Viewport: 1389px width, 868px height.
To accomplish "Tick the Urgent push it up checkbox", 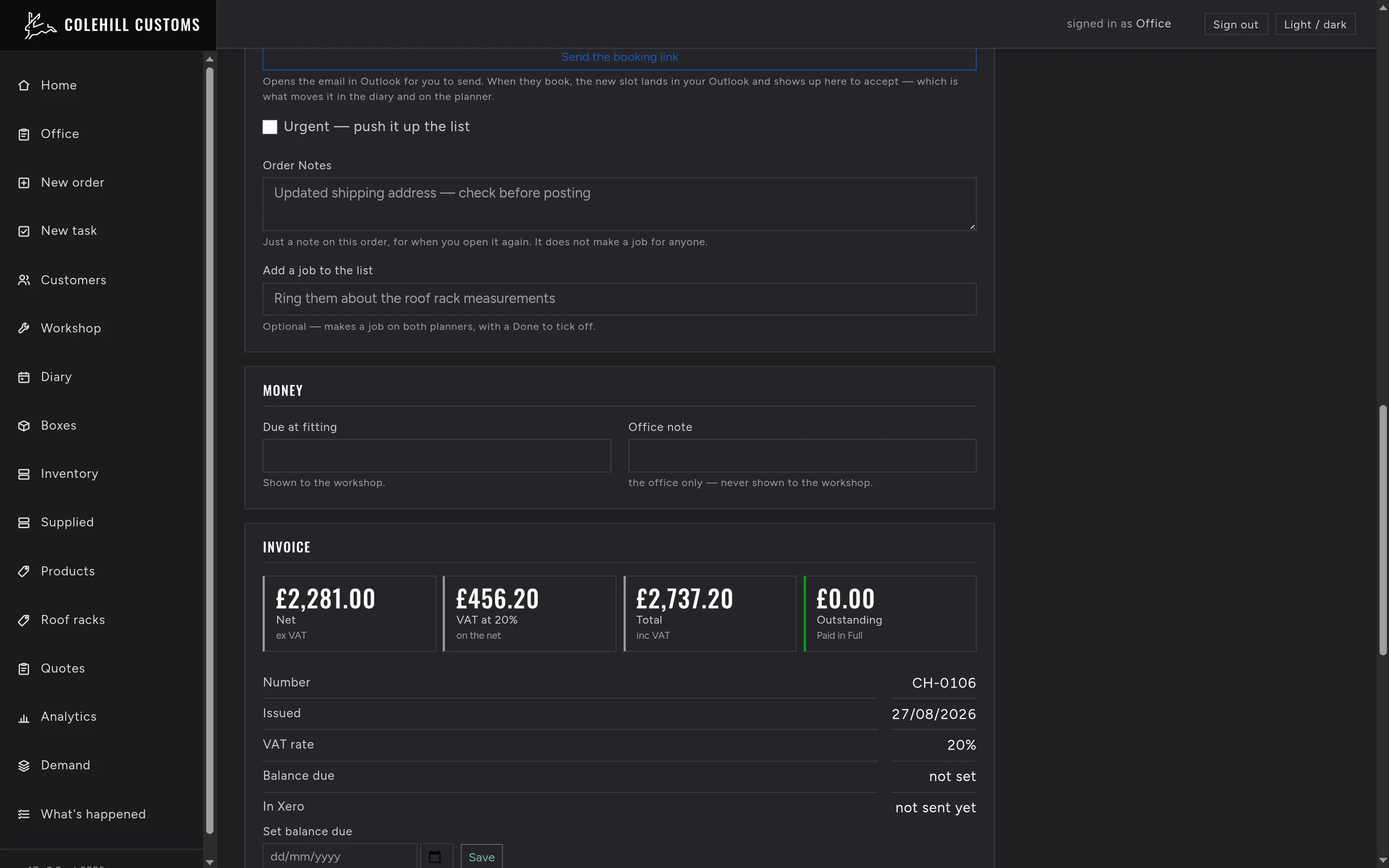I will (x=270, y=127).
